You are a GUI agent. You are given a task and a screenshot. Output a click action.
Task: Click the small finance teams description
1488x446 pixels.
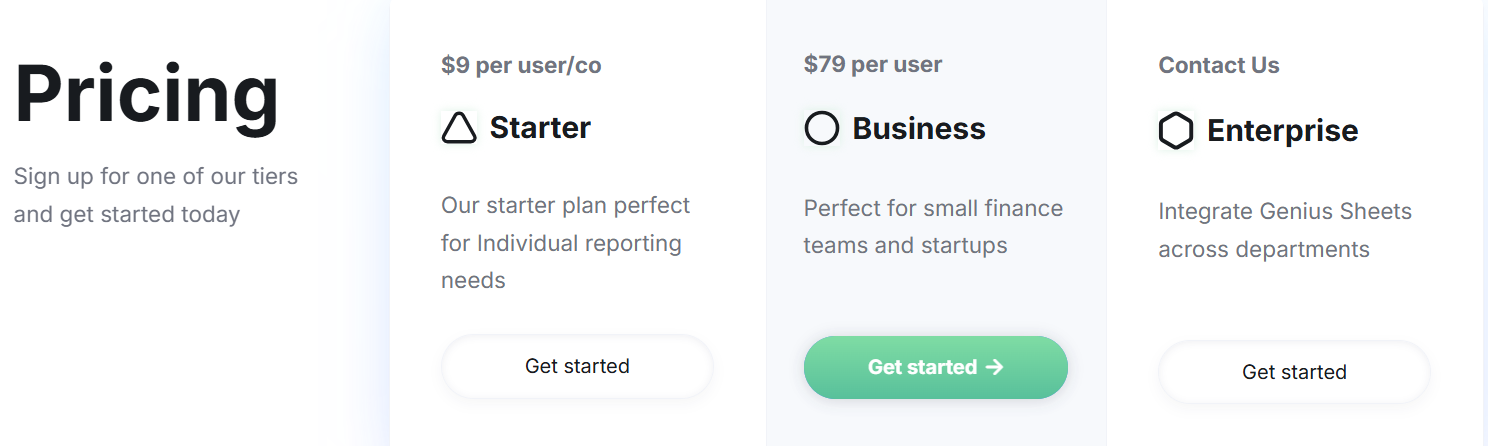(933, 227)
